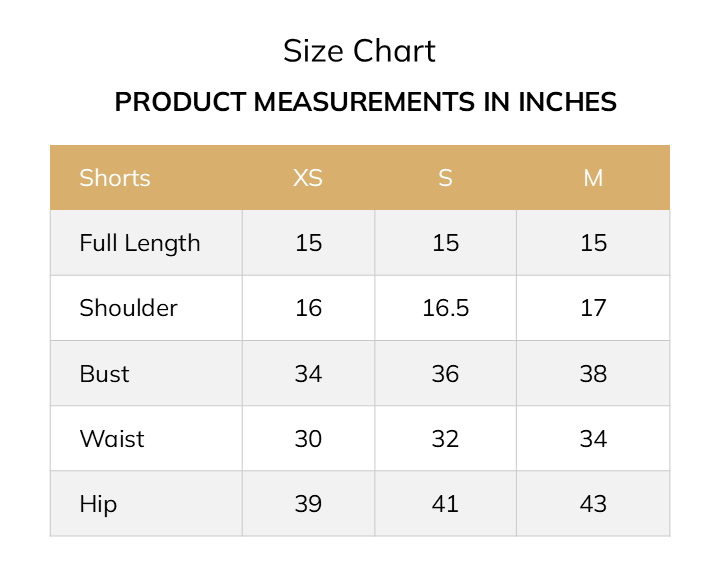Select the S shoulder value 16.5

click(445, 308)
